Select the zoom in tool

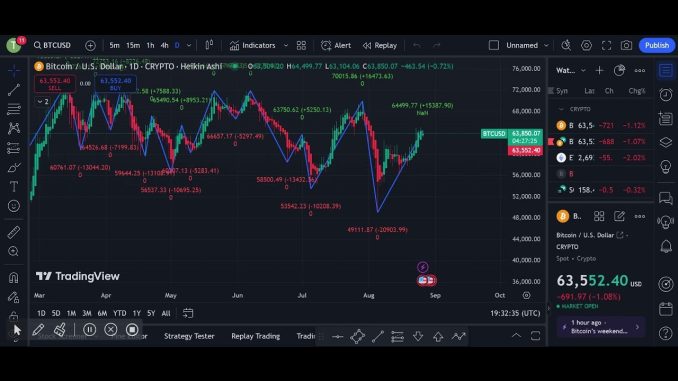(x=14, y=251)
